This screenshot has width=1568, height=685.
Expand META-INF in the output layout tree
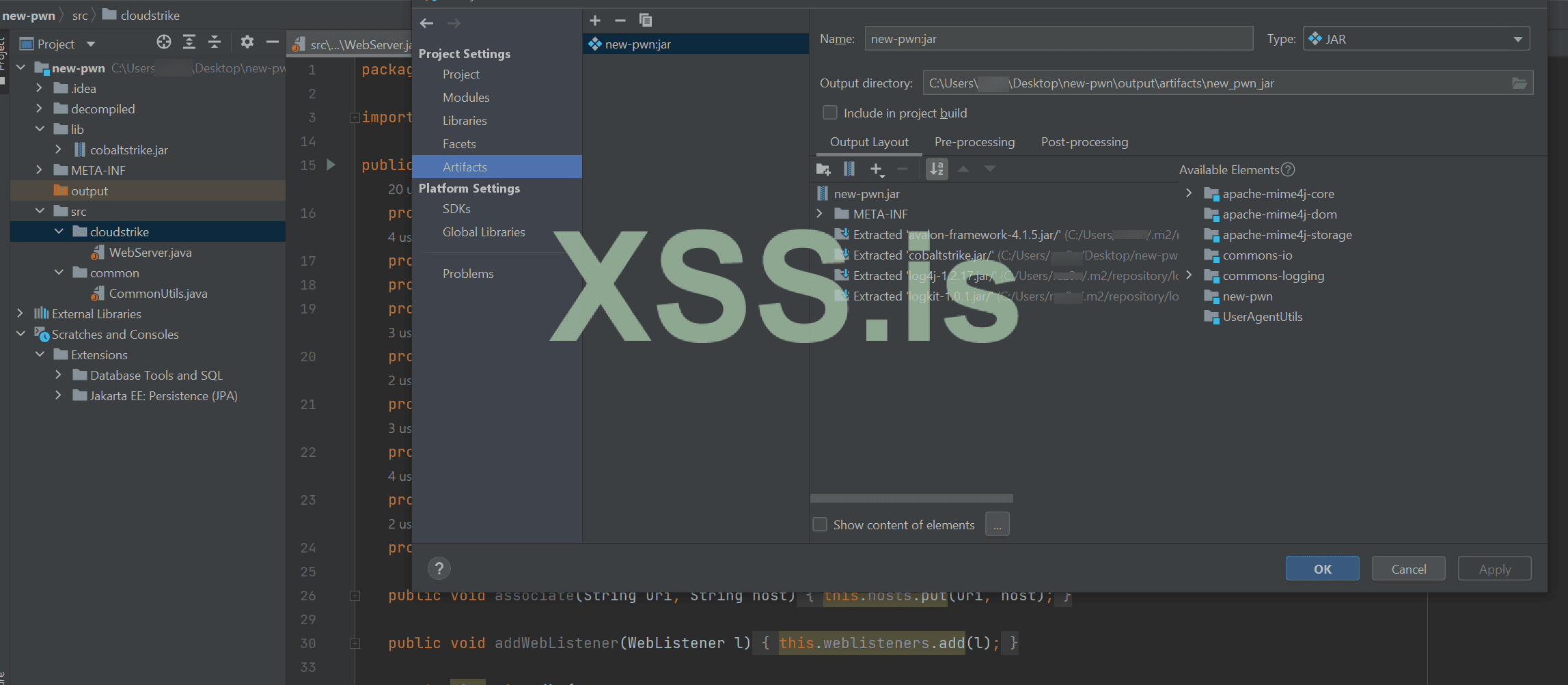tap(819, 214)
